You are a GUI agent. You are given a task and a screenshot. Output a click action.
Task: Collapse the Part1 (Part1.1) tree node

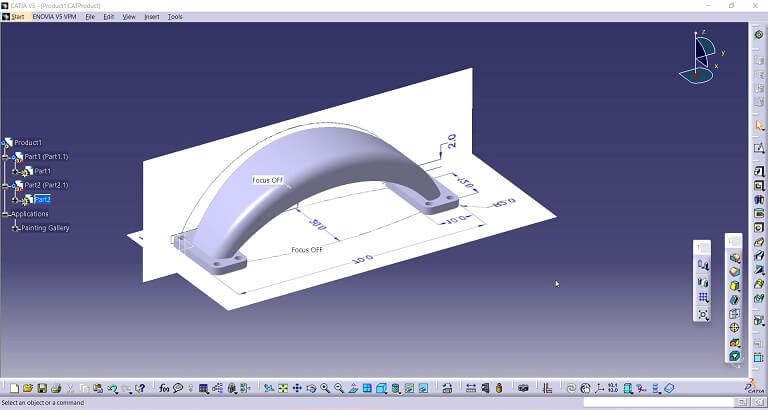[5, 157]
